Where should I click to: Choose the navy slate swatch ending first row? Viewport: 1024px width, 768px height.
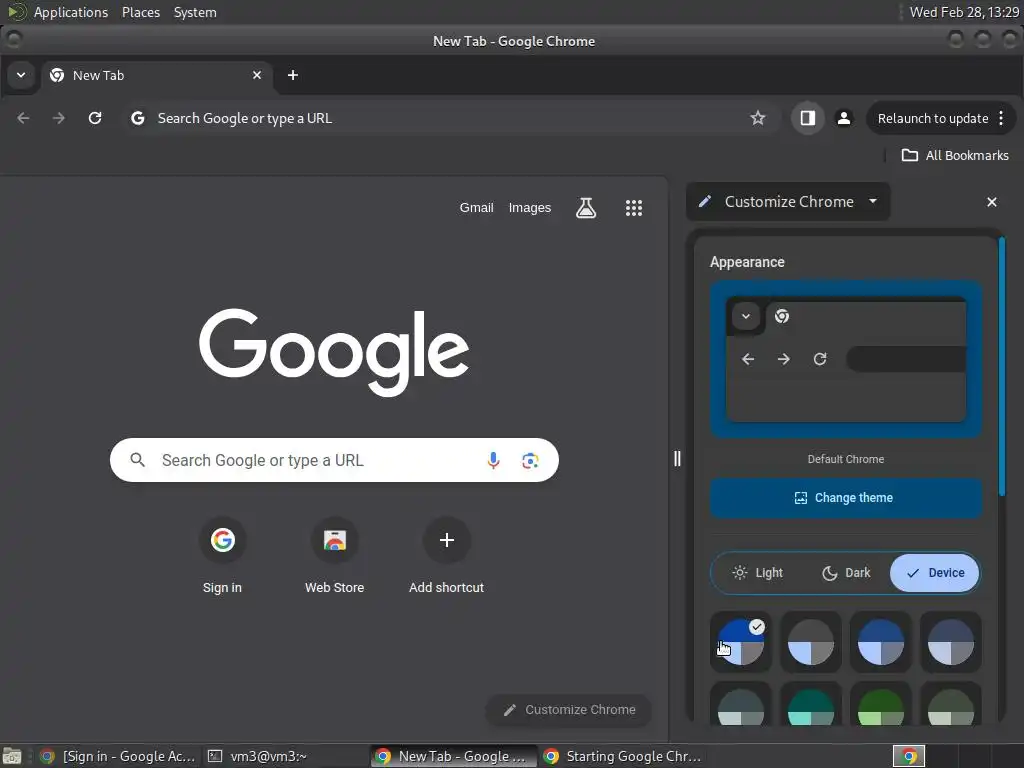tap(950, 642)
